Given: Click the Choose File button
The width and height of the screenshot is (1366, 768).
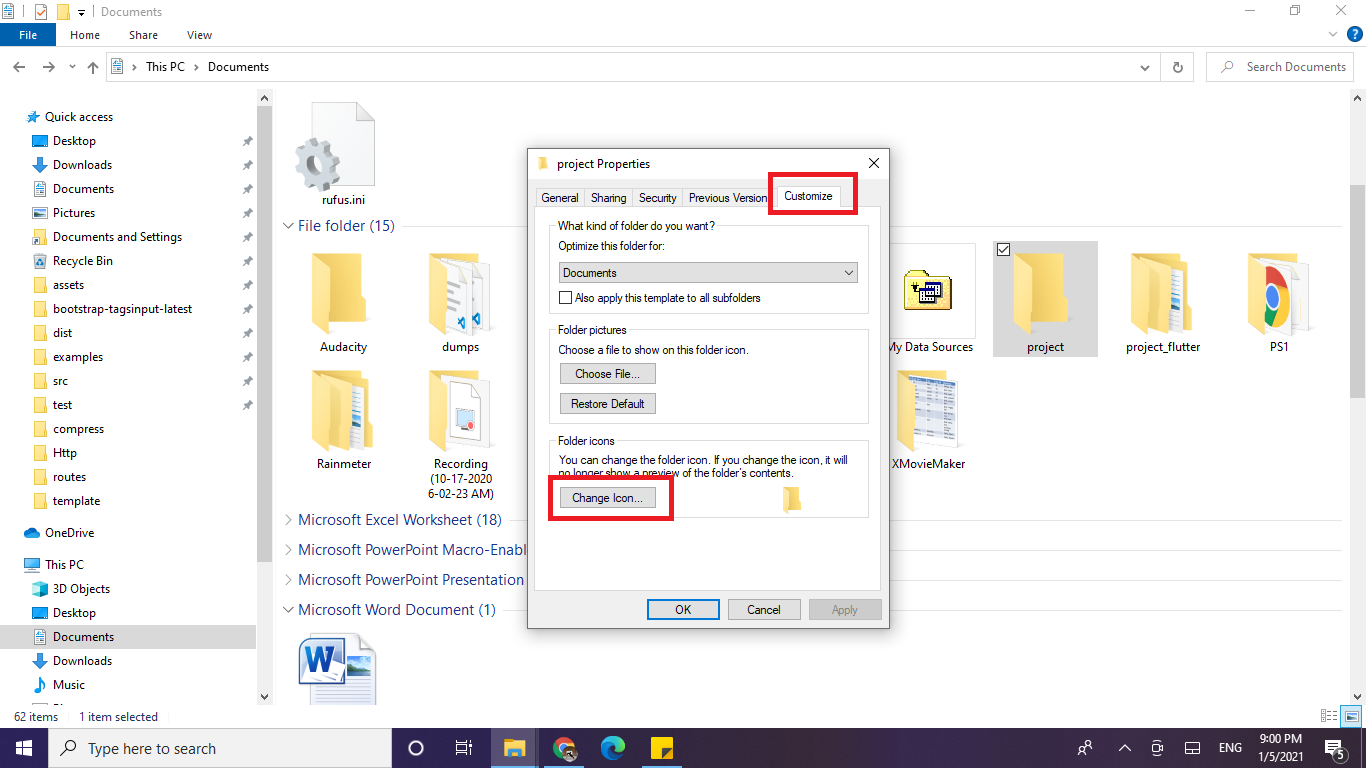Looking at the screenshot, I should (x=608, y=374).
